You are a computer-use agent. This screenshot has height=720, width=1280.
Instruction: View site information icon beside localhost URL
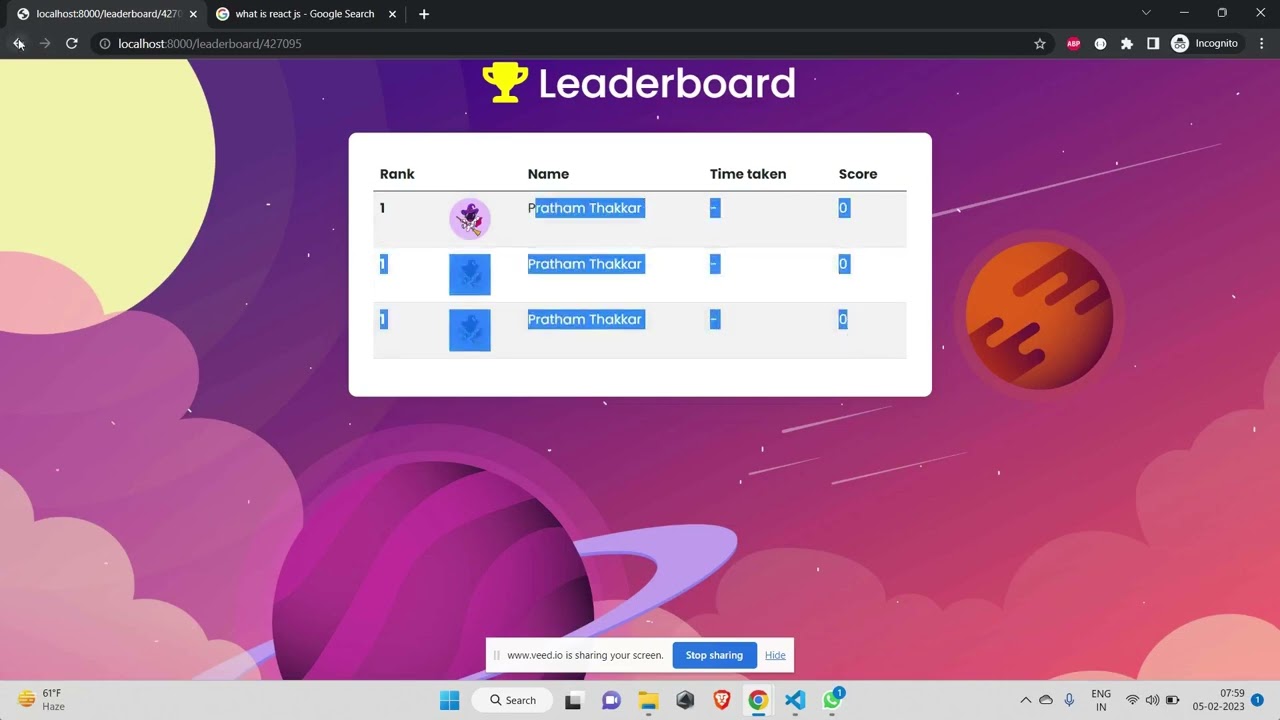104,44
